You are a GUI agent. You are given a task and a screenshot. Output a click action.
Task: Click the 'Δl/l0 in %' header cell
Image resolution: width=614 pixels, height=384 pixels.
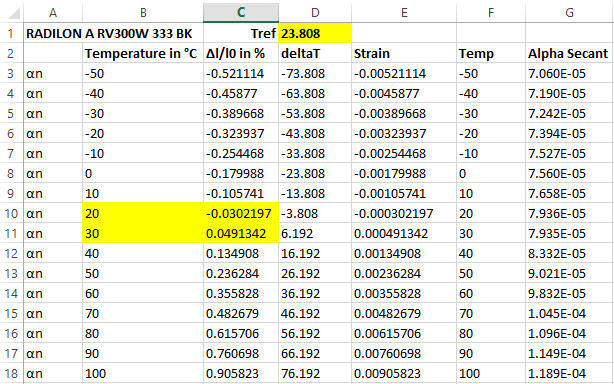[241, 53]
